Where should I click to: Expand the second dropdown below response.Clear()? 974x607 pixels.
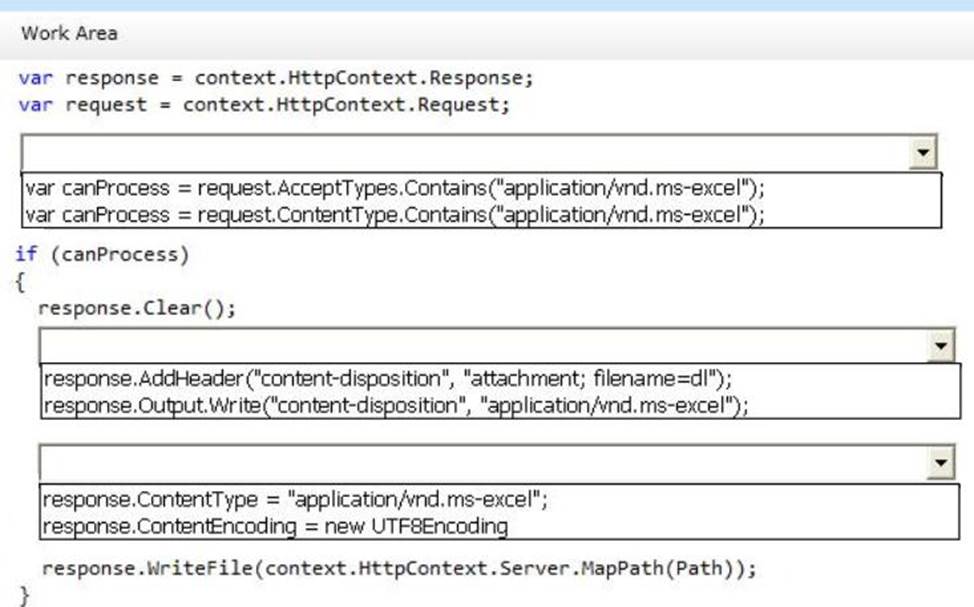(941, 346)
